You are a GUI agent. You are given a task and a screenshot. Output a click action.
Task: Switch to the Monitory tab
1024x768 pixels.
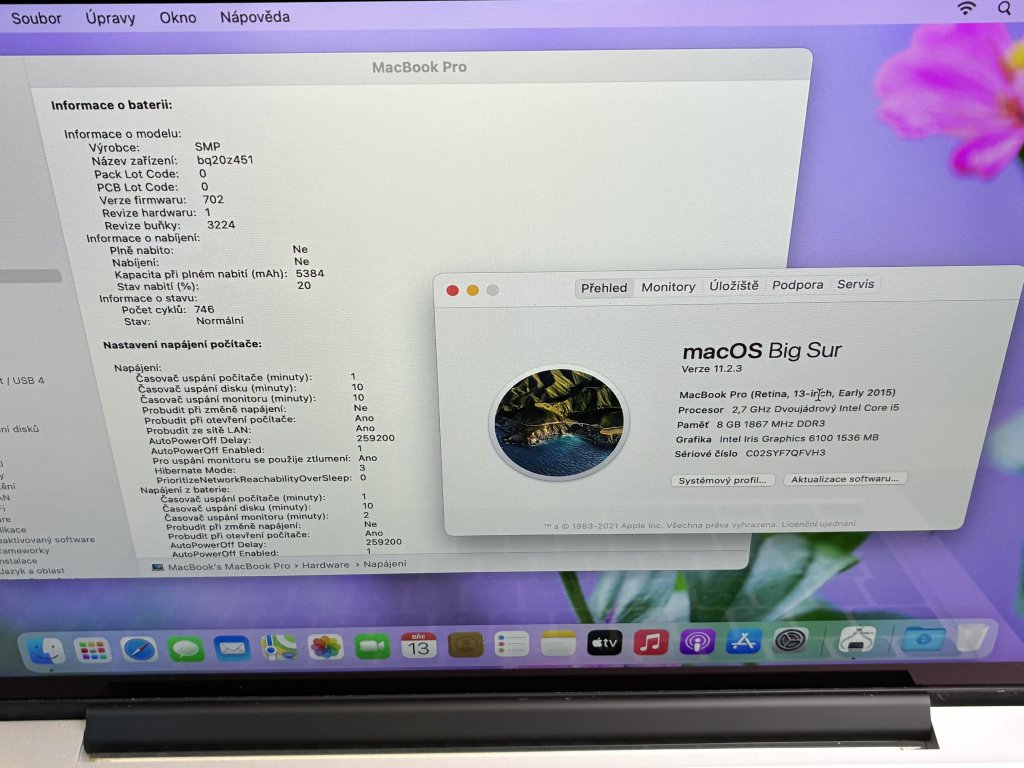click(668, 287)
